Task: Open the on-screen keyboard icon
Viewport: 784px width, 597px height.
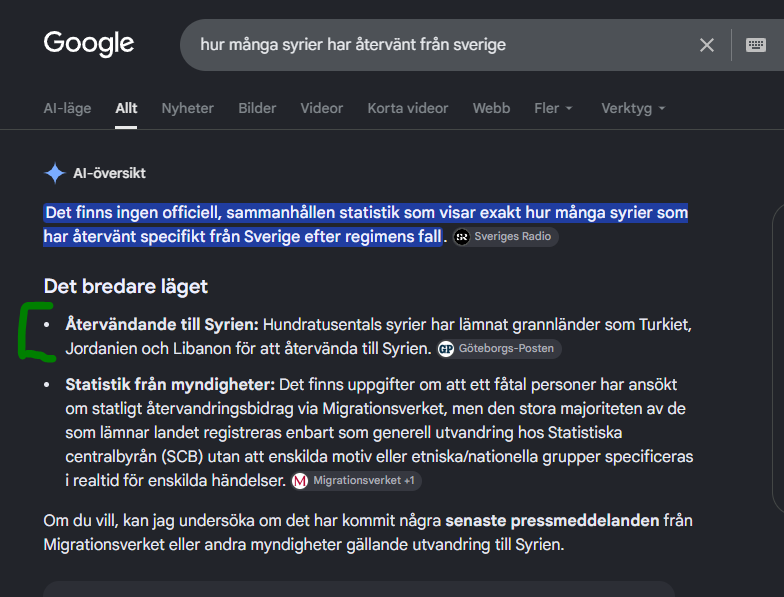Action: (756, 45)
